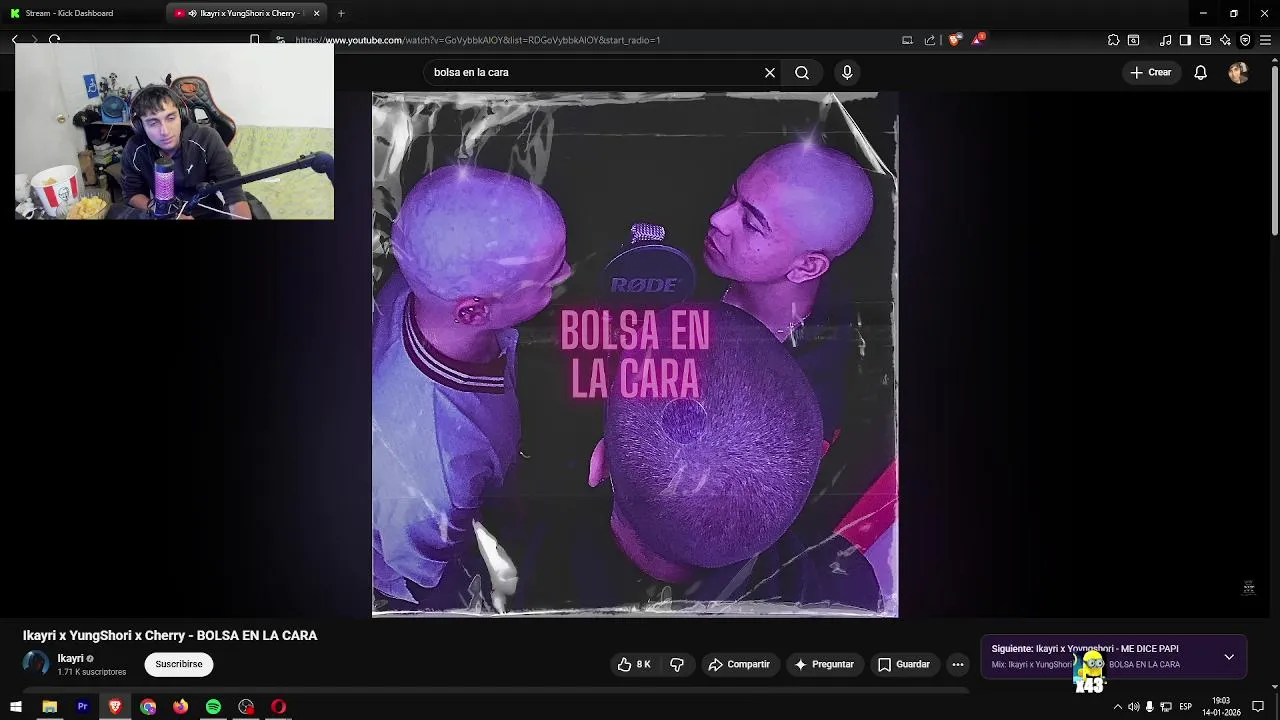Open tab search icon next to extensions
Screen dimensions: 1280x720
(1134, 40)
